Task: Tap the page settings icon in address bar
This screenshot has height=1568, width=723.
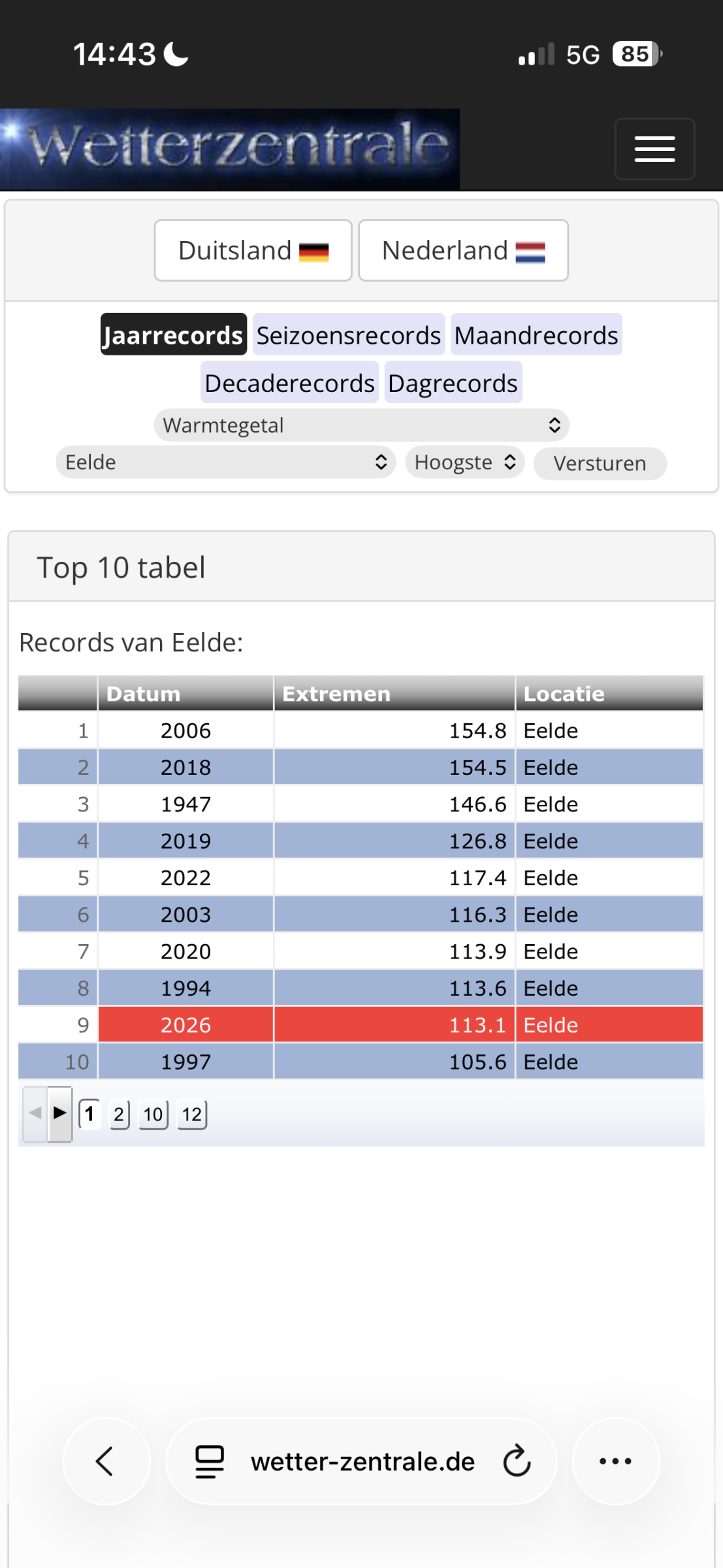Action: pos(210,1462)
